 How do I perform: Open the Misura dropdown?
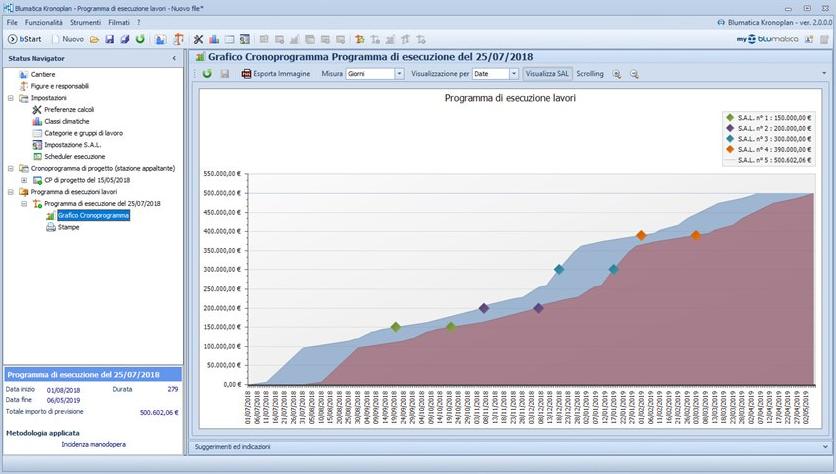point(399,74)
